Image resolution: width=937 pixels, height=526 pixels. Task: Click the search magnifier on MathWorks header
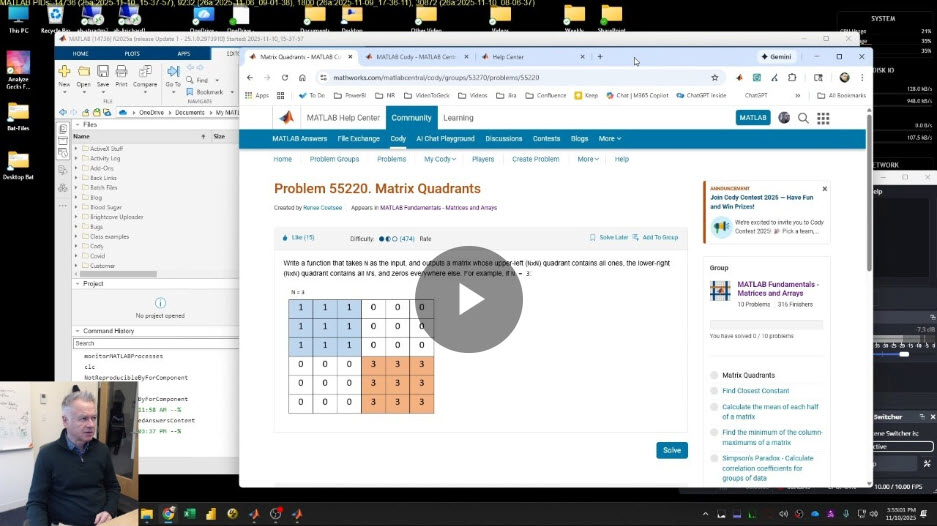pyautogui.click(x=803, y=118)
